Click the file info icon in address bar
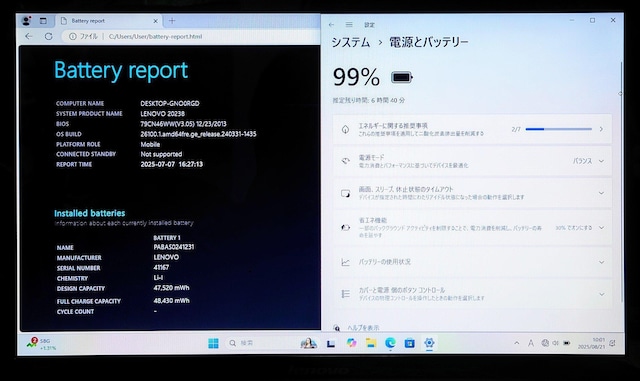Image resolution: width=640 pixels, height=381 pixels. click(73, 36)
